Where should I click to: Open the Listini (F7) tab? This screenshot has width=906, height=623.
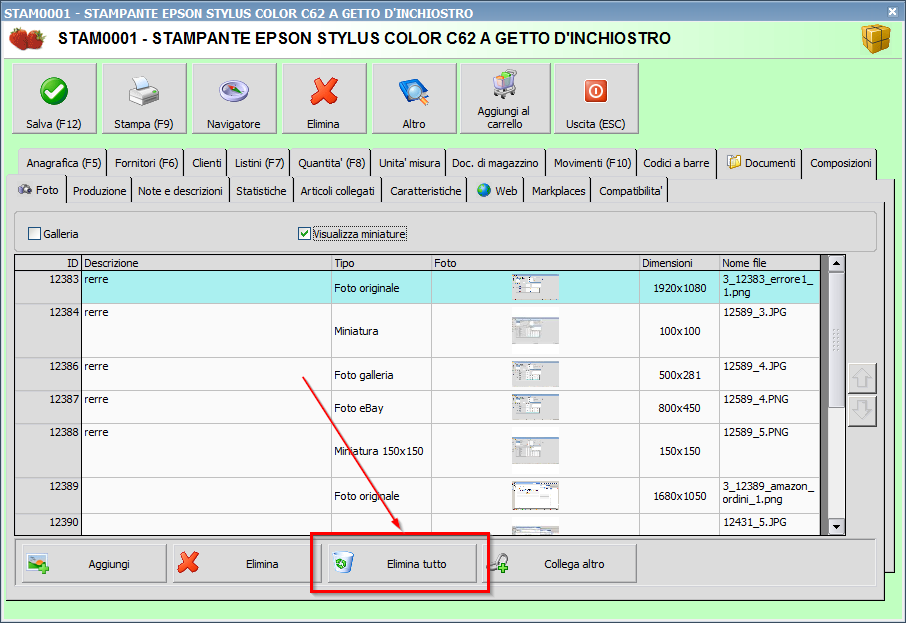click(259, 163)
